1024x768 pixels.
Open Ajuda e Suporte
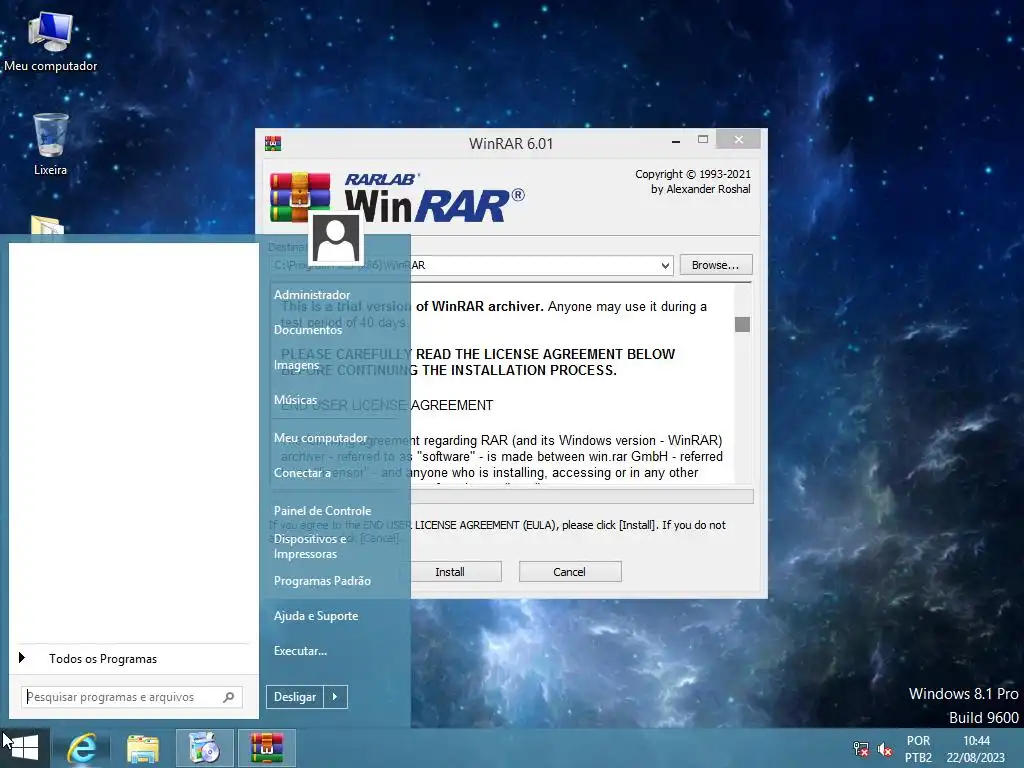pos(316,616)
